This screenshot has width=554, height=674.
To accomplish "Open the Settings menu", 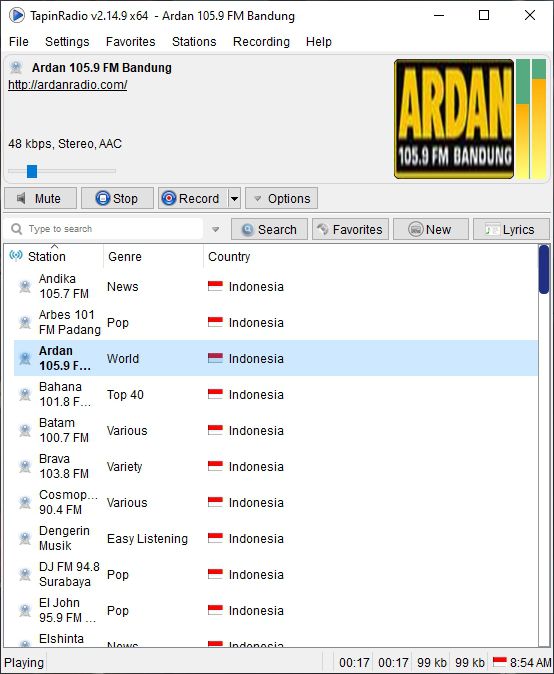I will [x=67, y=42].
